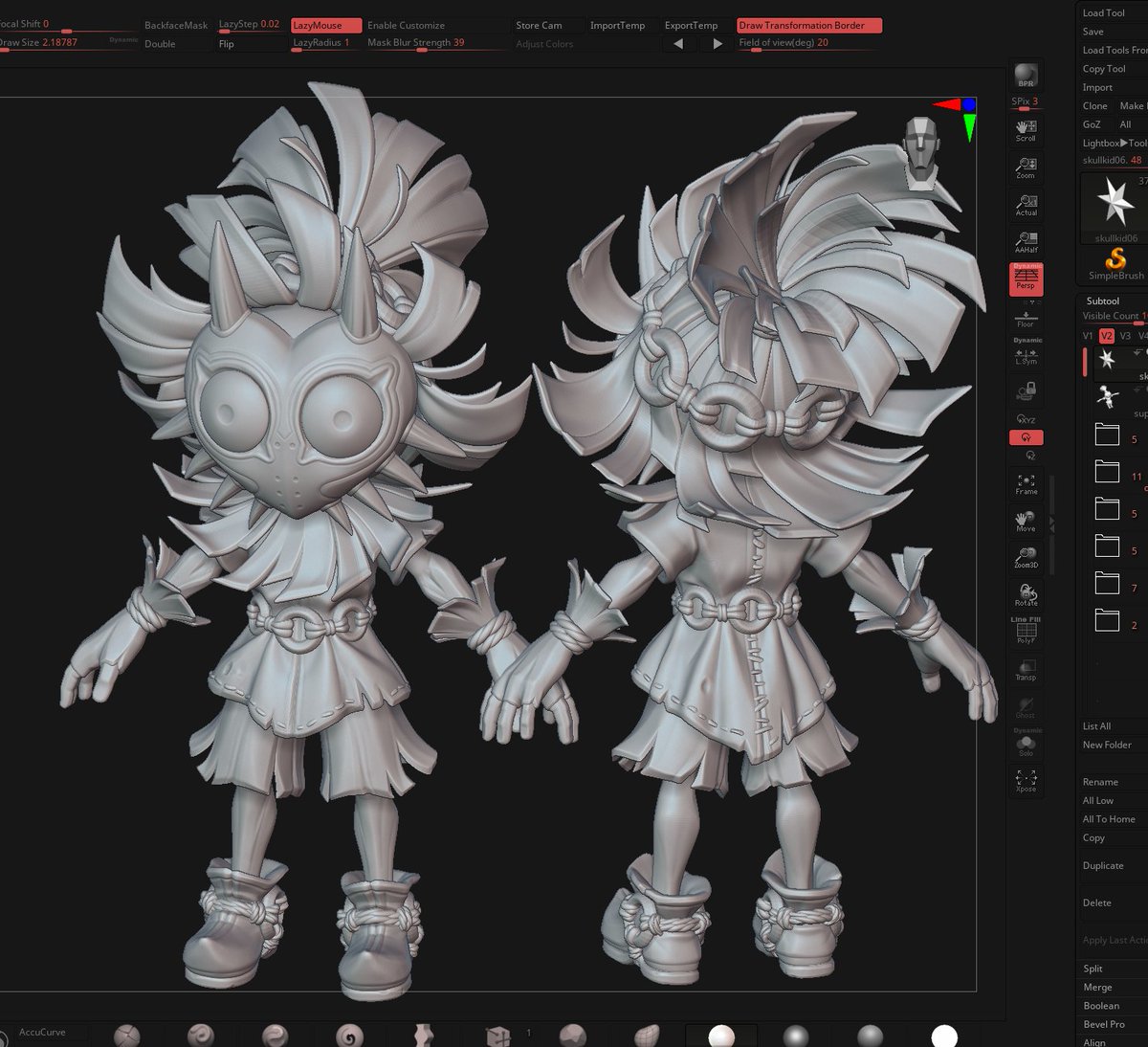Screen dimensions: 1148x1047
Task: Click the Field of view slider
Action: (x=808, y=44)
